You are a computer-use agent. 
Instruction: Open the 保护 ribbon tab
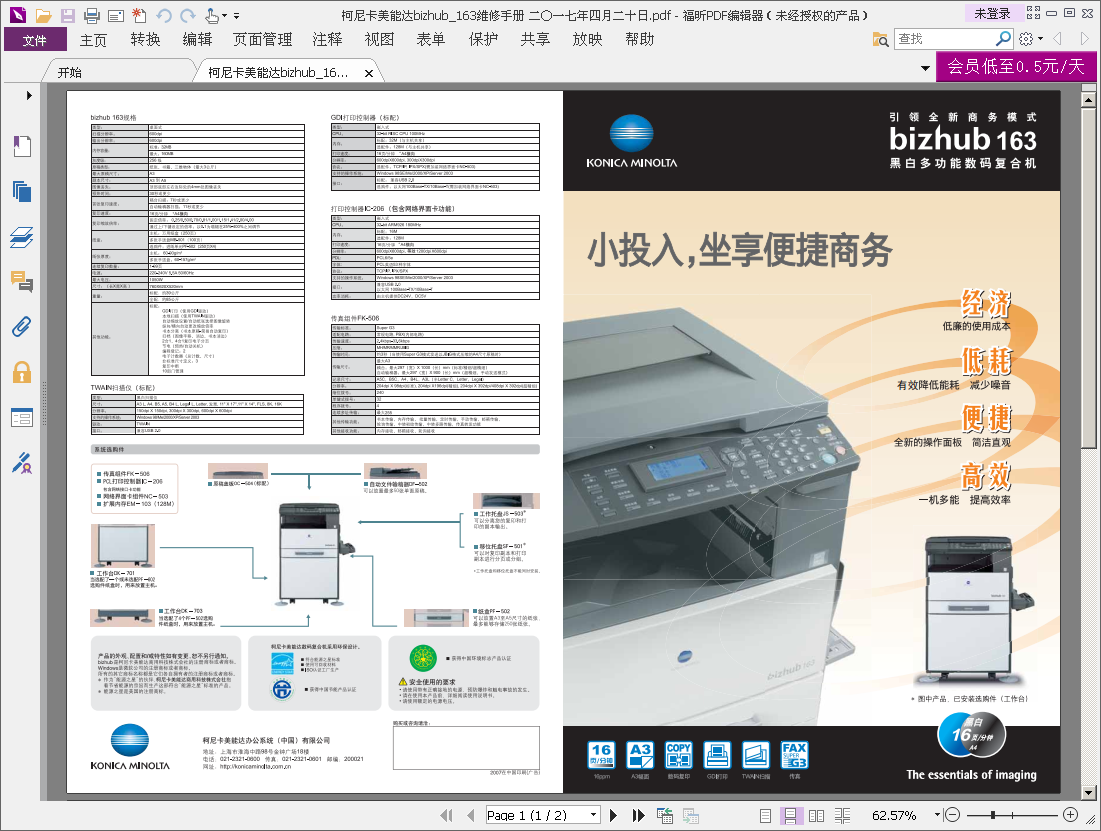(483, 40)
